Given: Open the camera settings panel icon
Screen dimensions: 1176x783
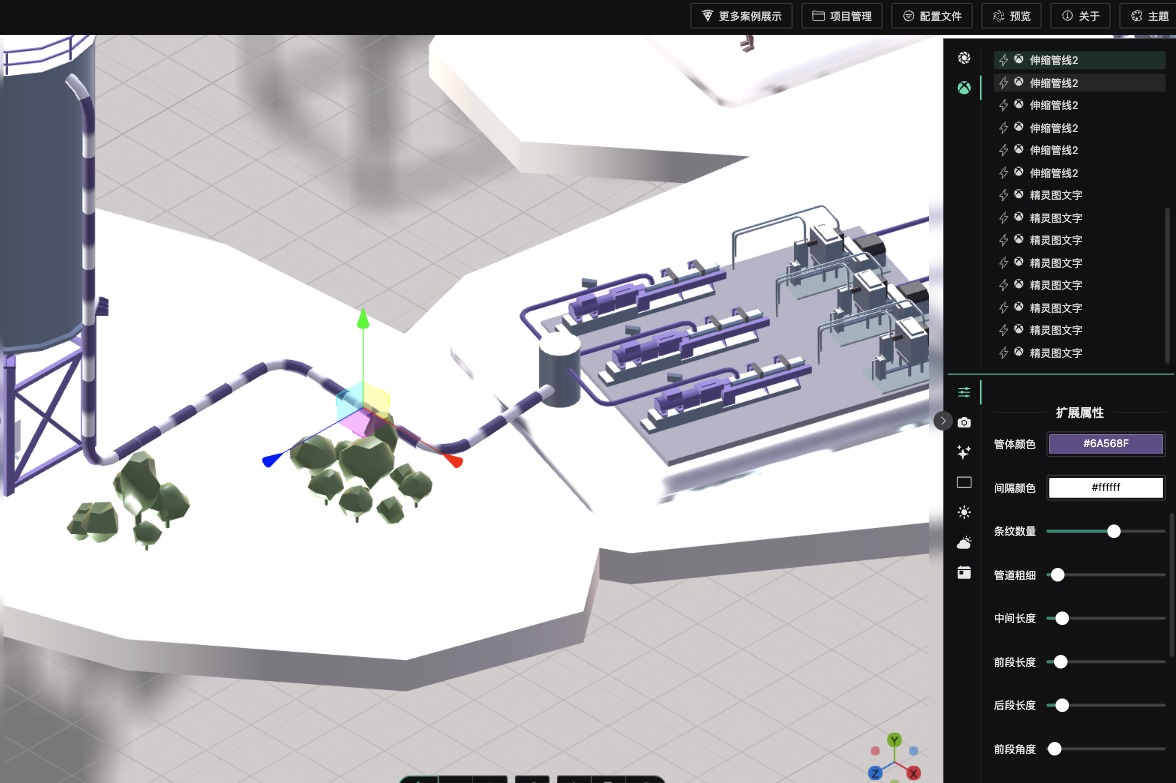Looking at the screenshot, I should click(964, 423).
